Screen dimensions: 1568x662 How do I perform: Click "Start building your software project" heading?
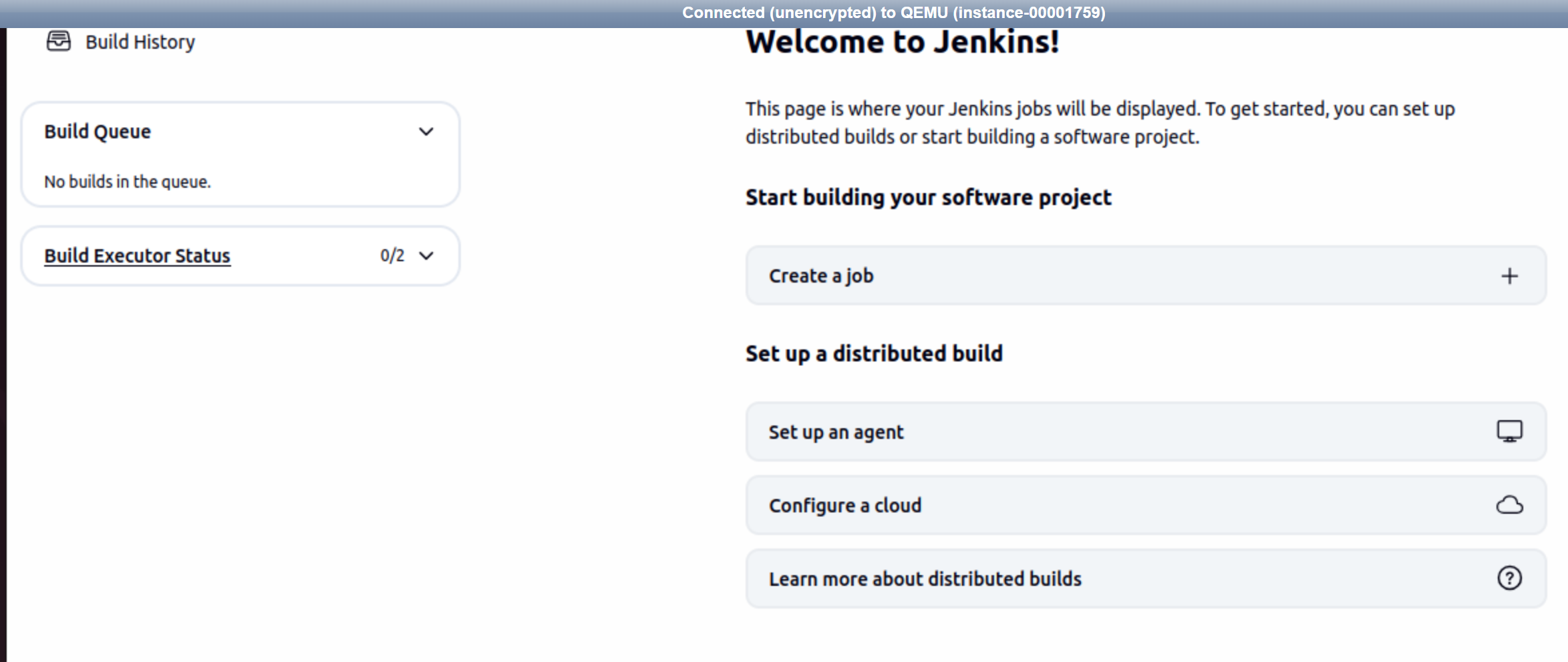coord(928,198)
